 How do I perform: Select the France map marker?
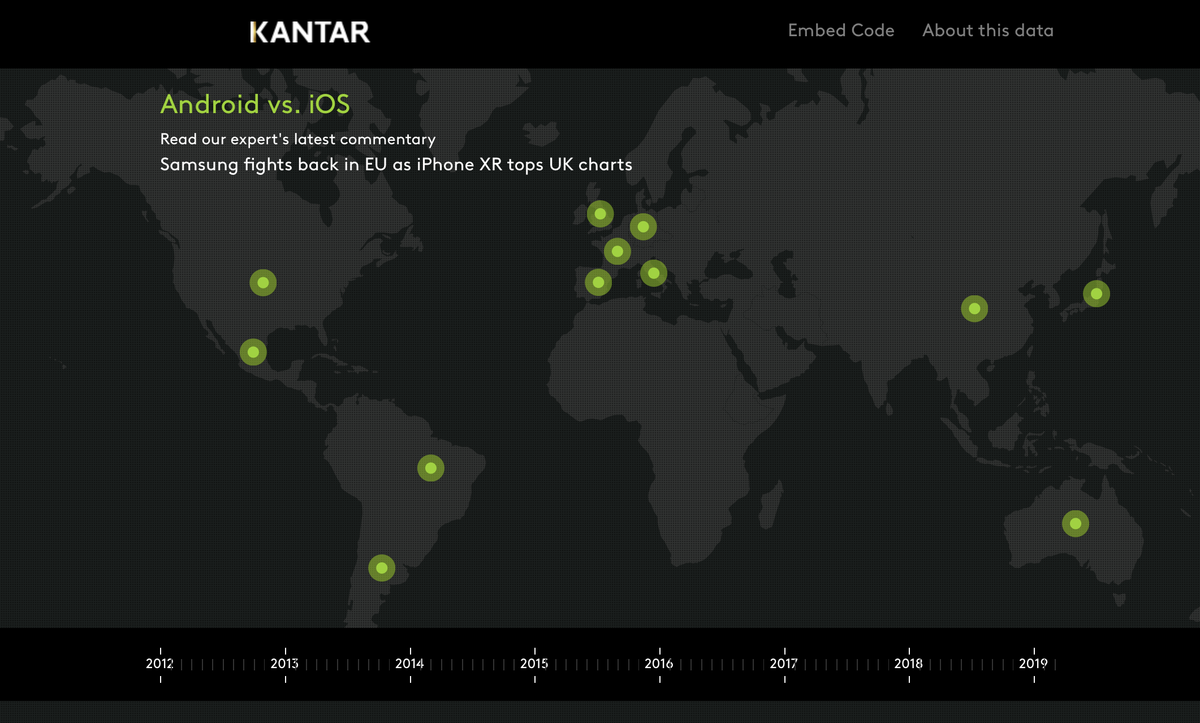click(617, 251)
